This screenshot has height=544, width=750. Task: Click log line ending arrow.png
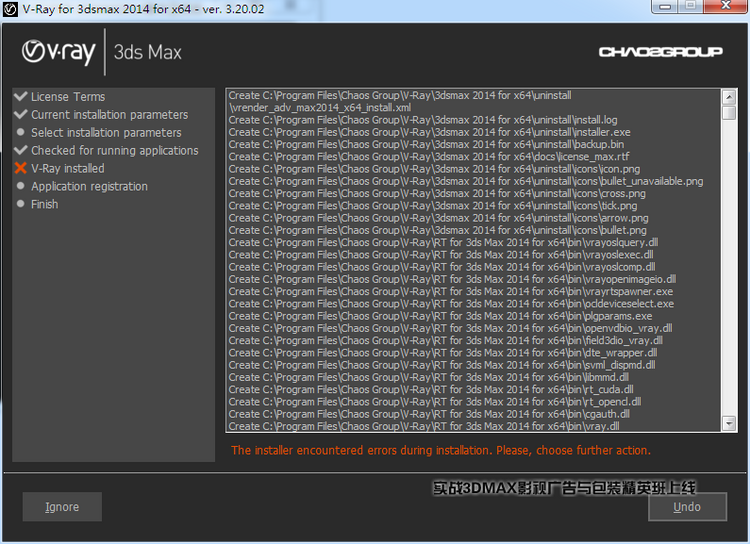click(x=439, y=218)
